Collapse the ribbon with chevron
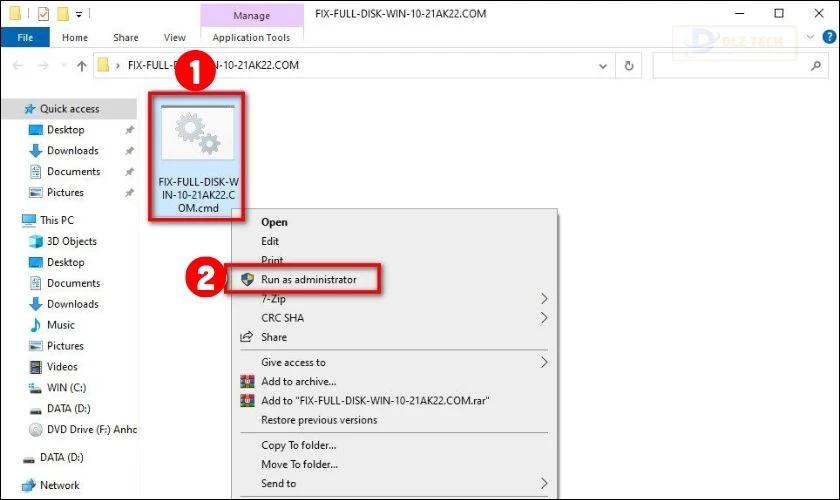This screenshot has height=500, width=840. coord(810,37)
